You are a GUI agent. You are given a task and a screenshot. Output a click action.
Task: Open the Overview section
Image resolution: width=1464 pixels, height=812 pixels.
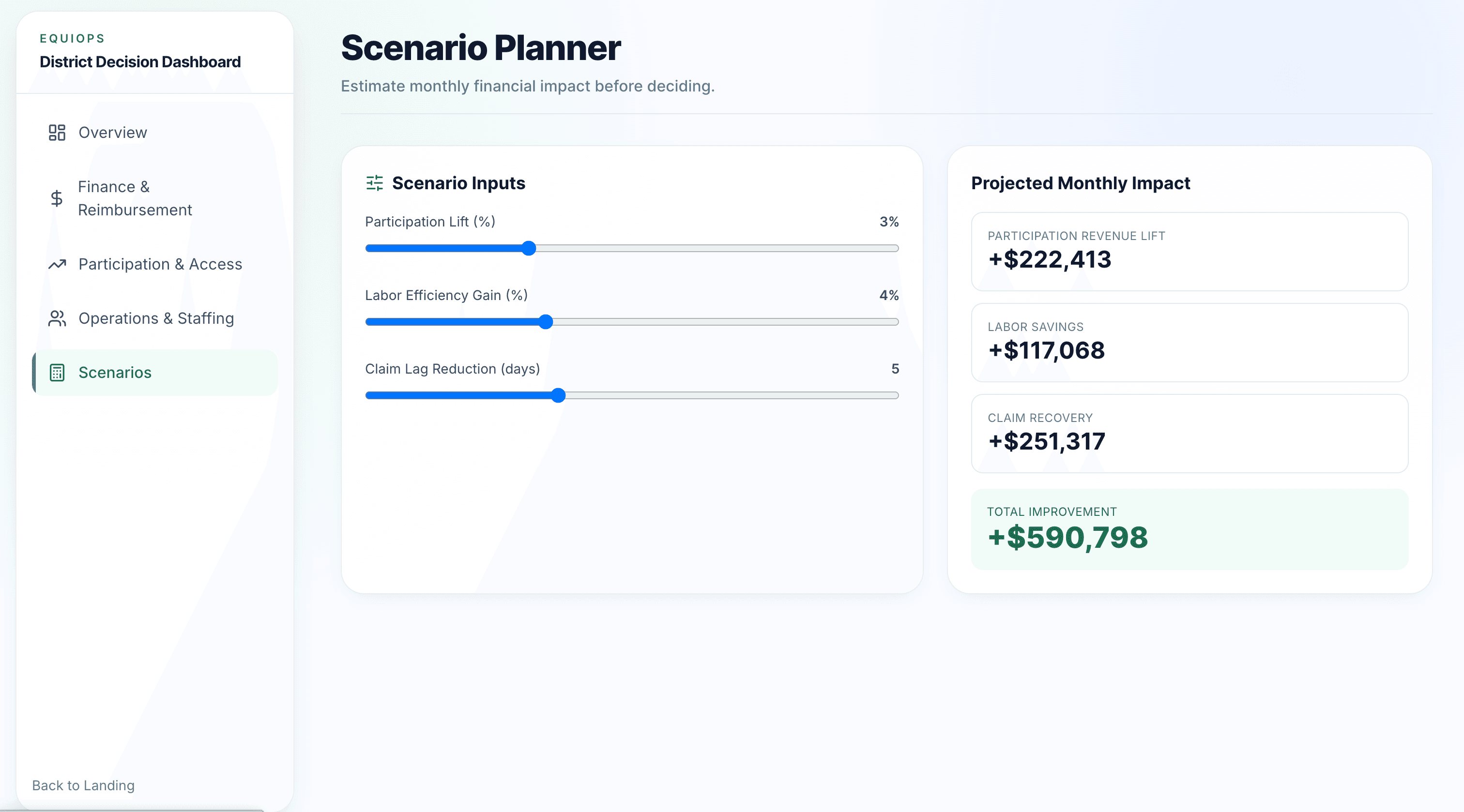[112, 133]
